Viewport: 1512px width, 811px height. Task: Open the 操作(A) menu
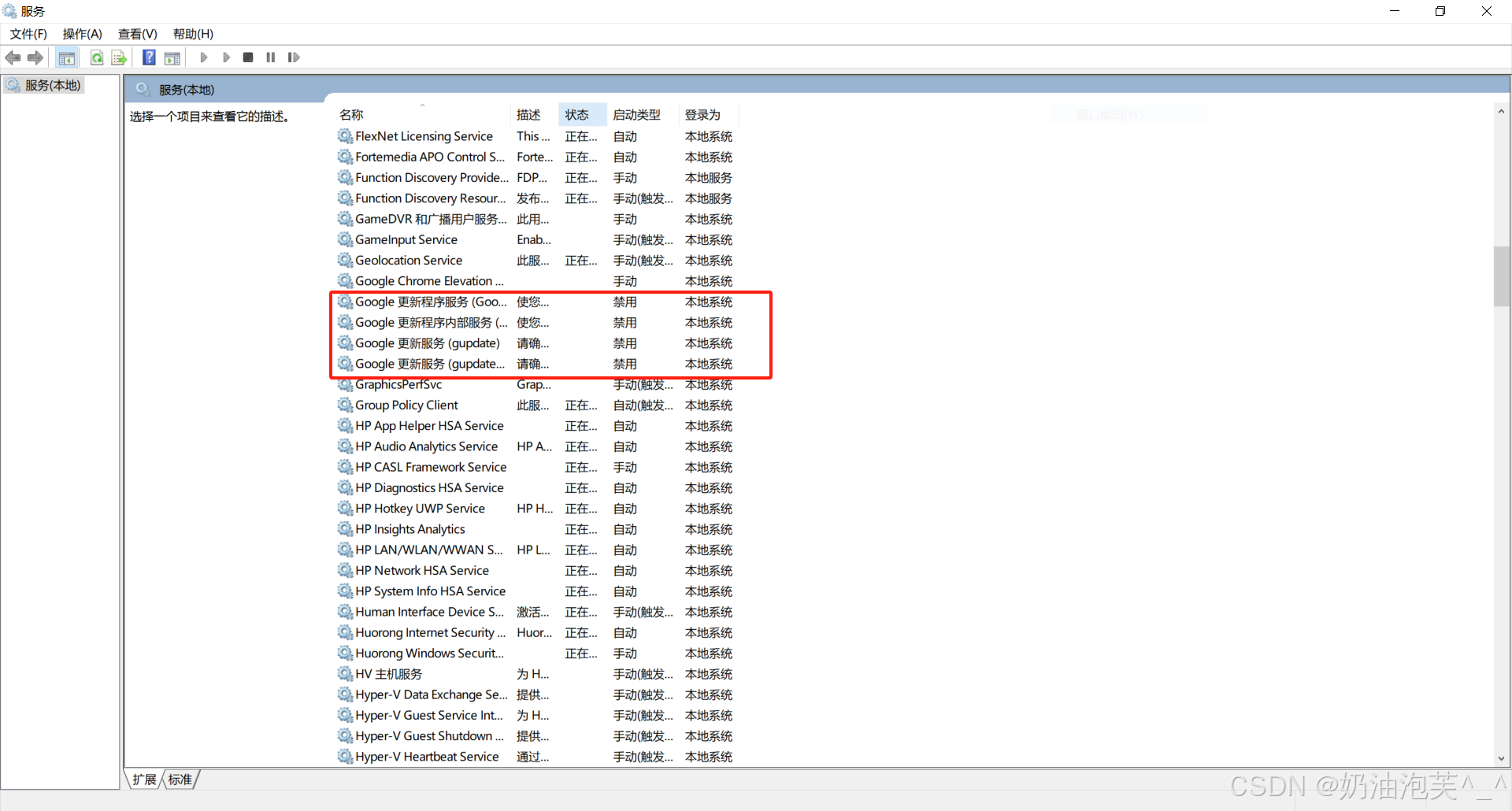point(83,34)
